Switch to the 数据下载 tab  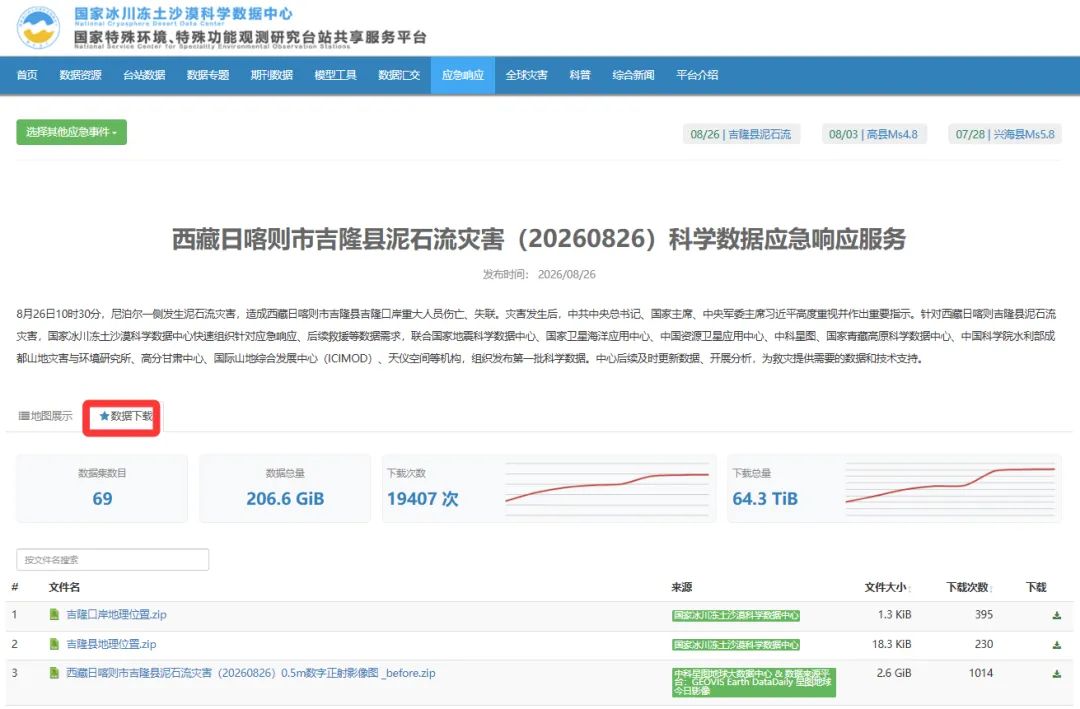125,416
